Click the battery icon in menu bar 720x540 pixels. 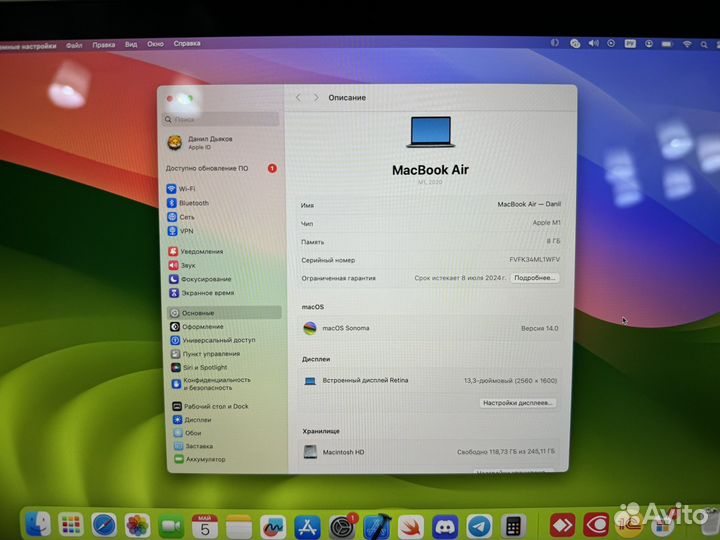pos(667,44)
